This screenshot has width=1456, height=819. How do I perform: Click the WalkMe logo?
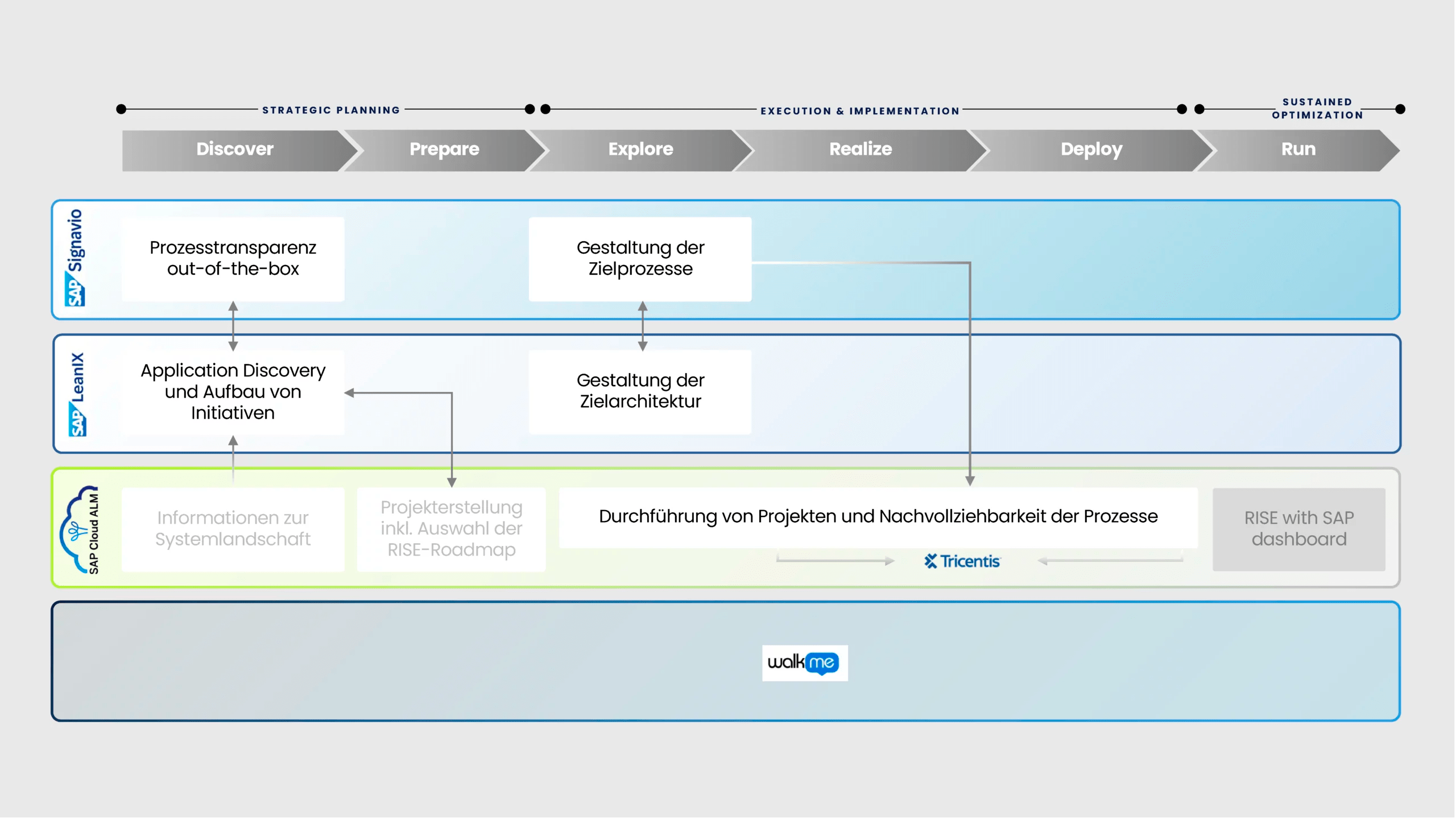tap(804, 663)
